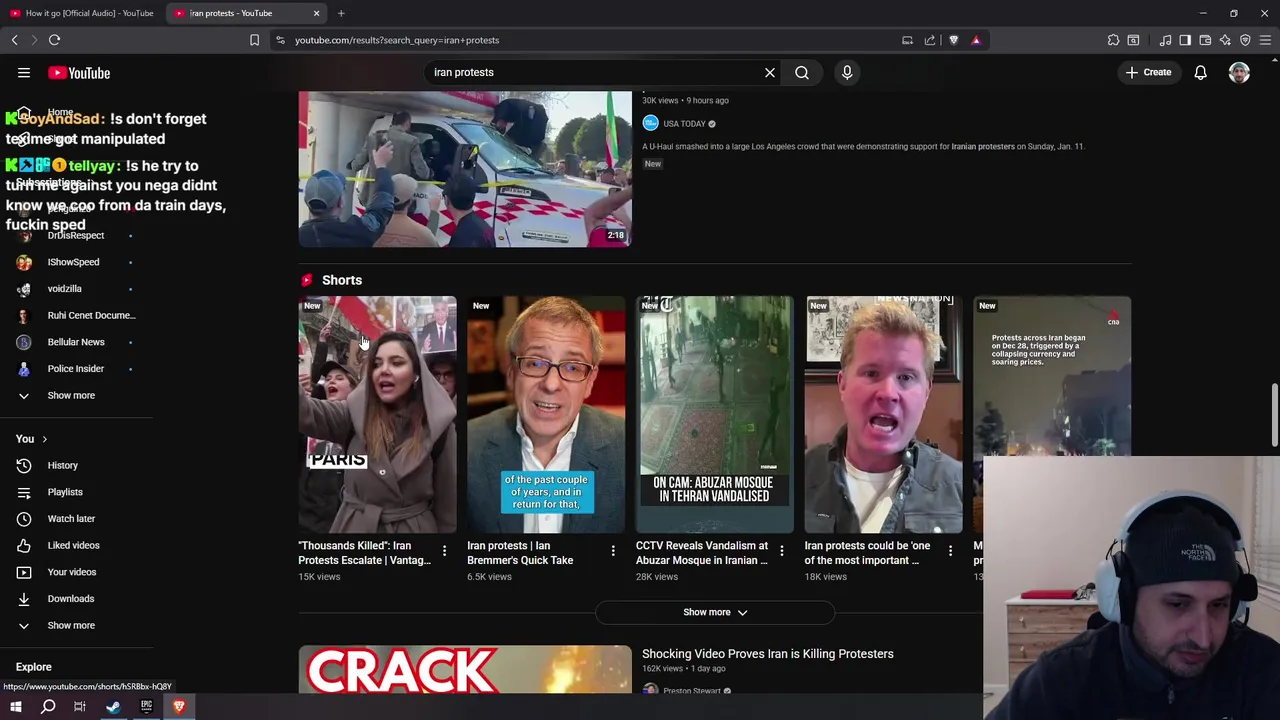This screenshot has width=1280, height=720.
Task: Go to YouTube home via logo
Action: pos(79,73)
